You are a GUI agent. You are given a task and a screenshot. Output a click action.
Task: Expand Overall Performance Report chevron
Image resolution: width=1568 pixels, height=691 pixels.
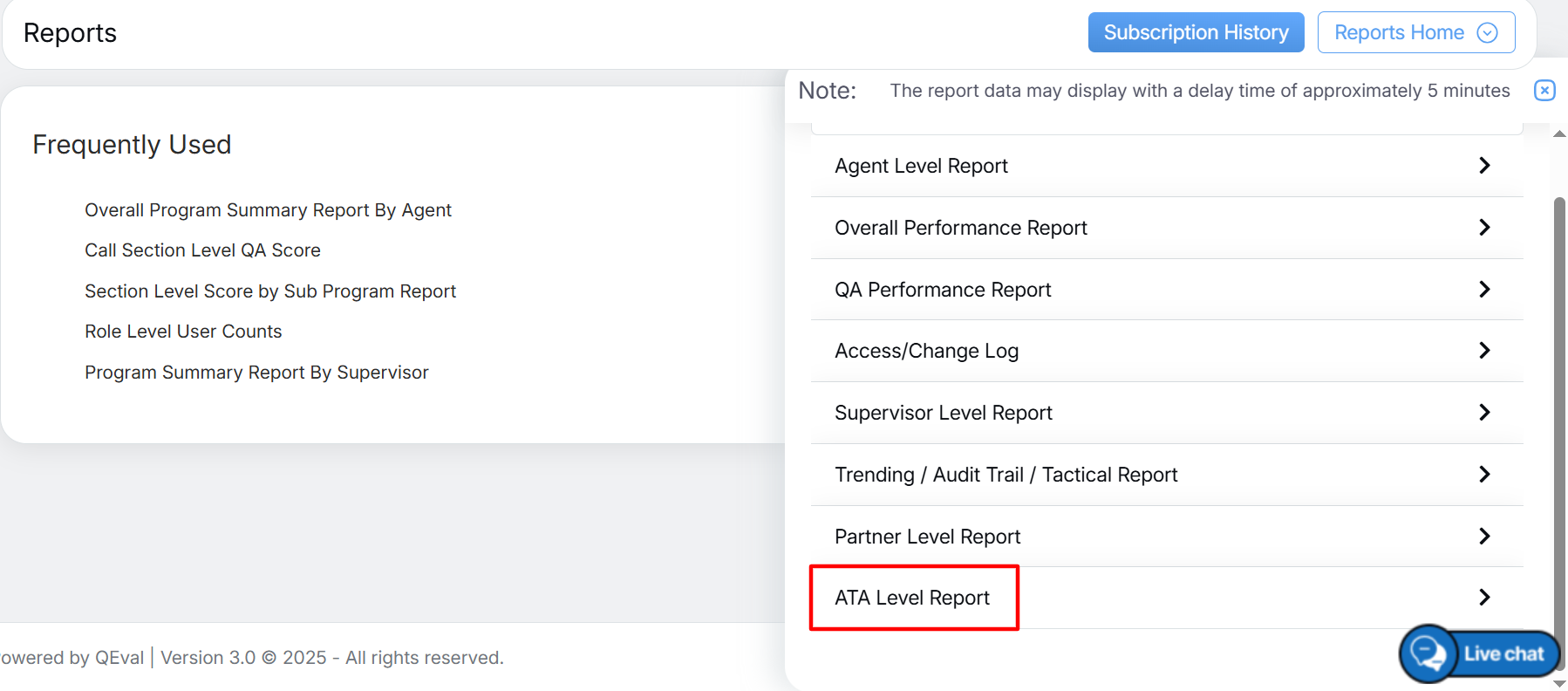point(1484,228)
